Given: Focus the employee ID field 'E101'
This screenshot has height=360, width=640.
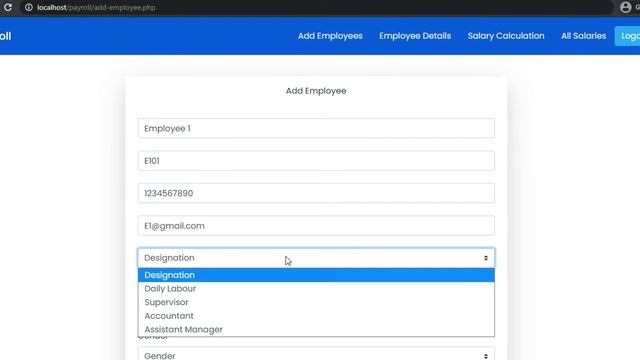Looking at the screenshot, I should [x=316, y=161].
